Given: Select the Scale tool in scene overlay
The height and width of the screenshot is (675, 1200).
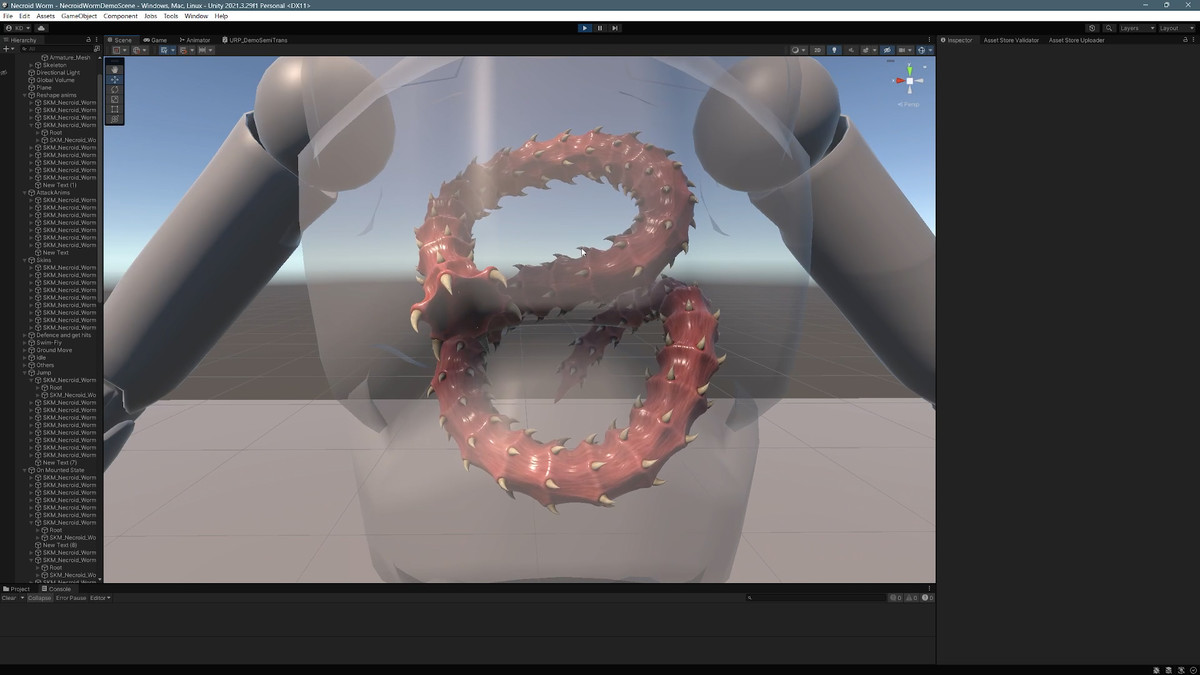Looking at the screenshot, I should tap(115, 99).
